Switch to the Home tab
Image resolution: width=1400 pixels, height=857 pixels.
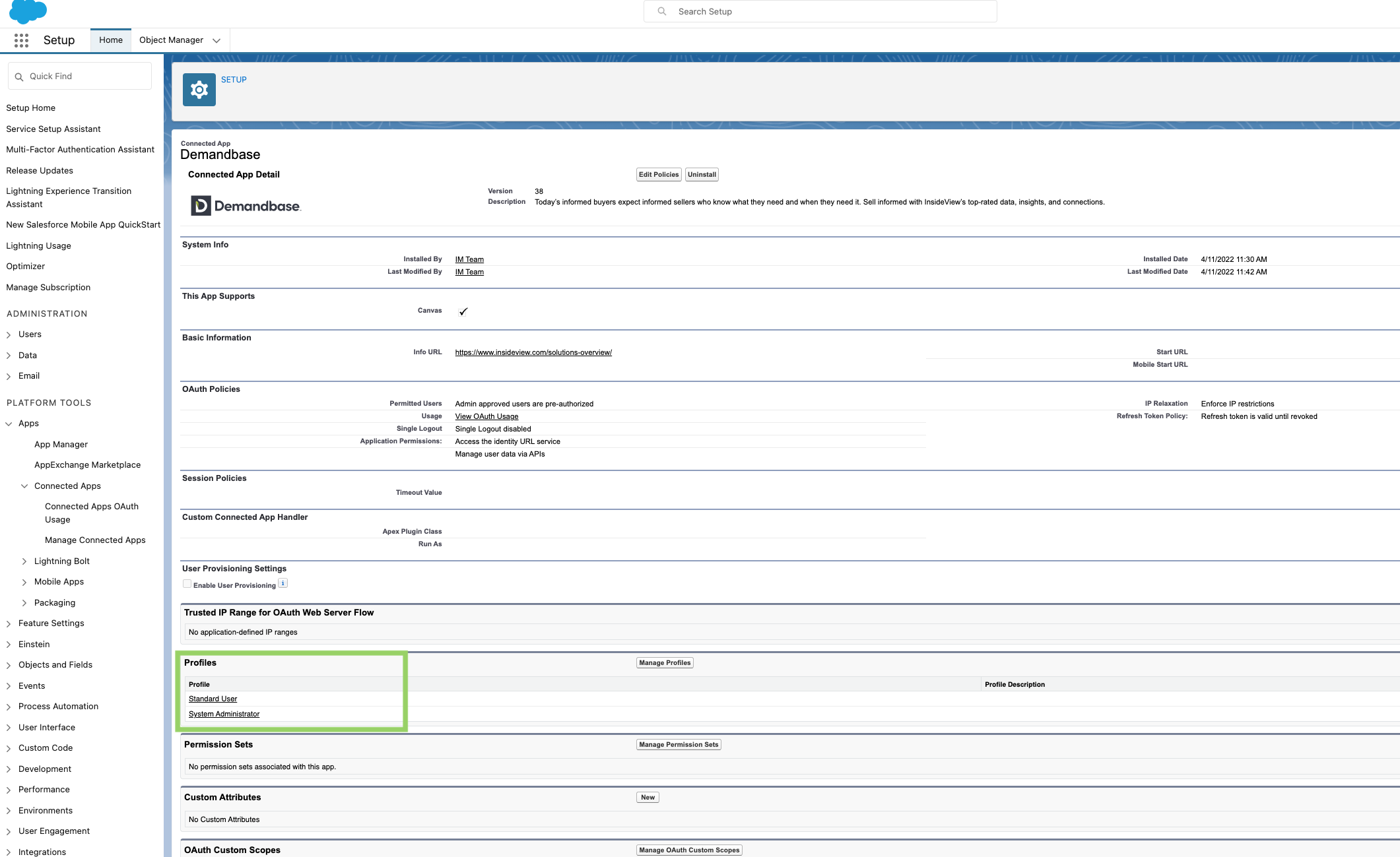coord(111,40)
